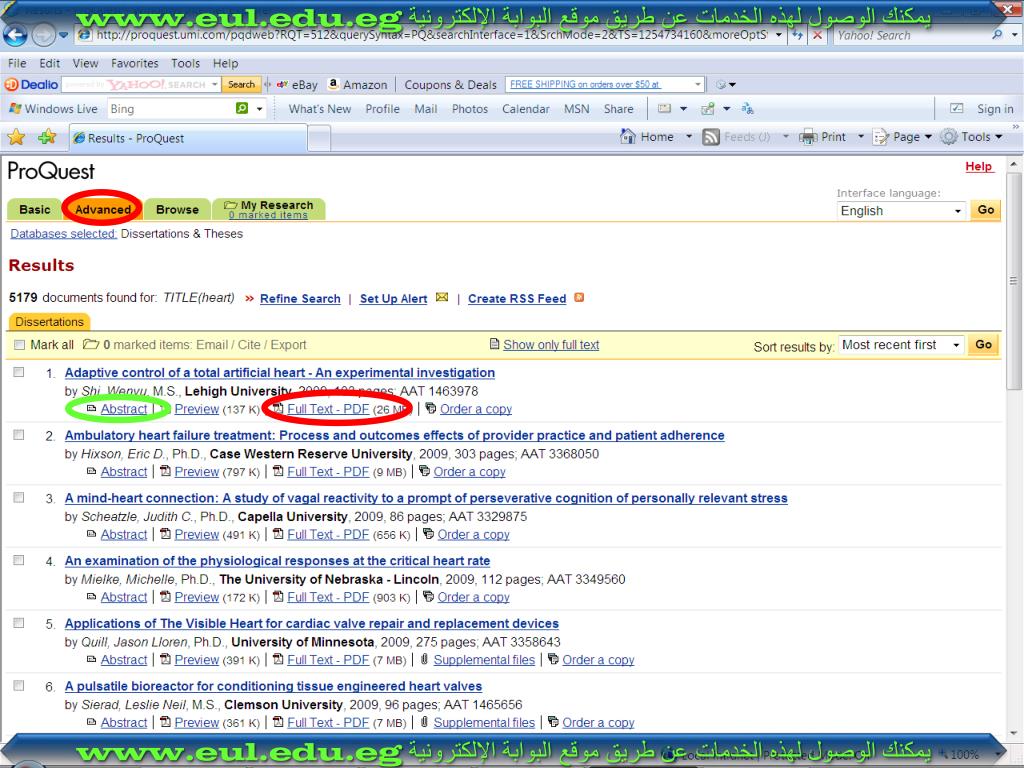Click the Abstract icon for result 4

pyautogui.click(x=91, y=597)
